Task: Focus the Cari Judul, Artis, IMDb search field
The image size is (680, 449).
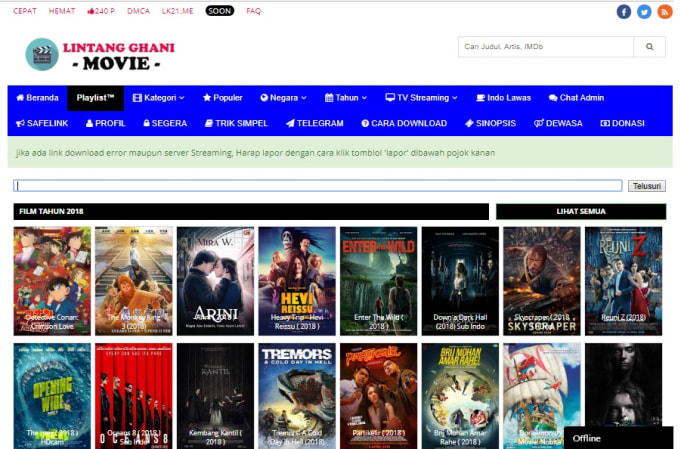Action: (546, 47)
